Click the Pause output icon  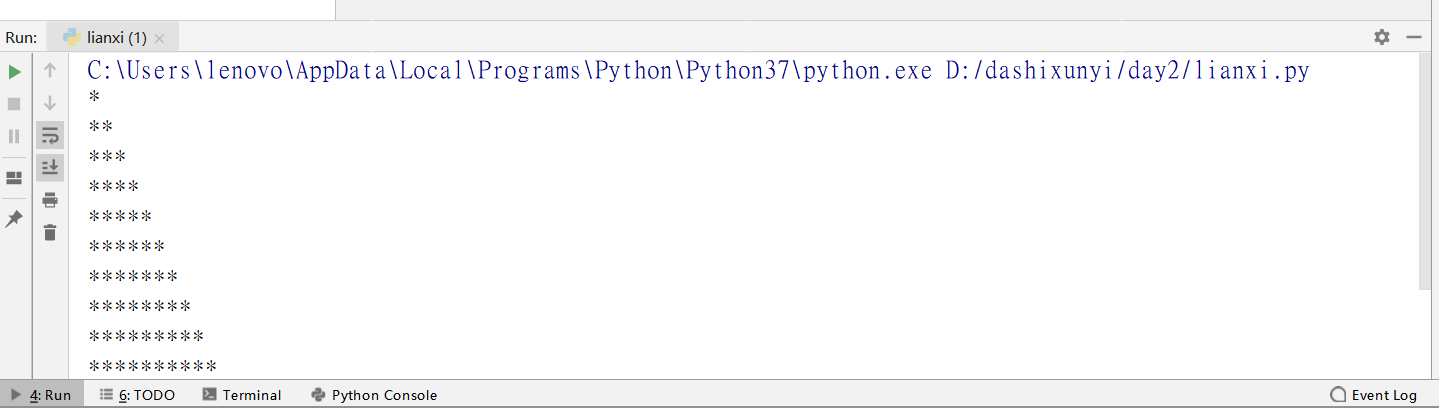click(x=14, y=136)
